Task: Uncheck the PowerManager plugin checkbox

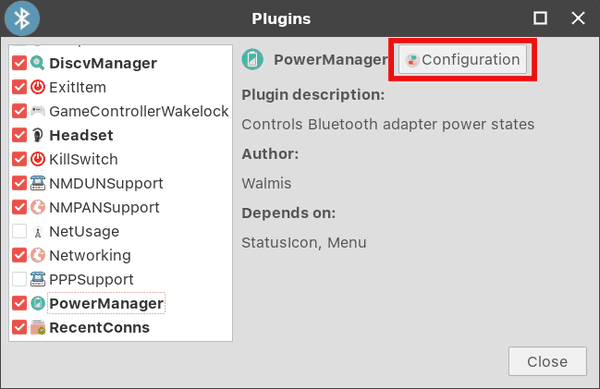Action: coord(19,303)
